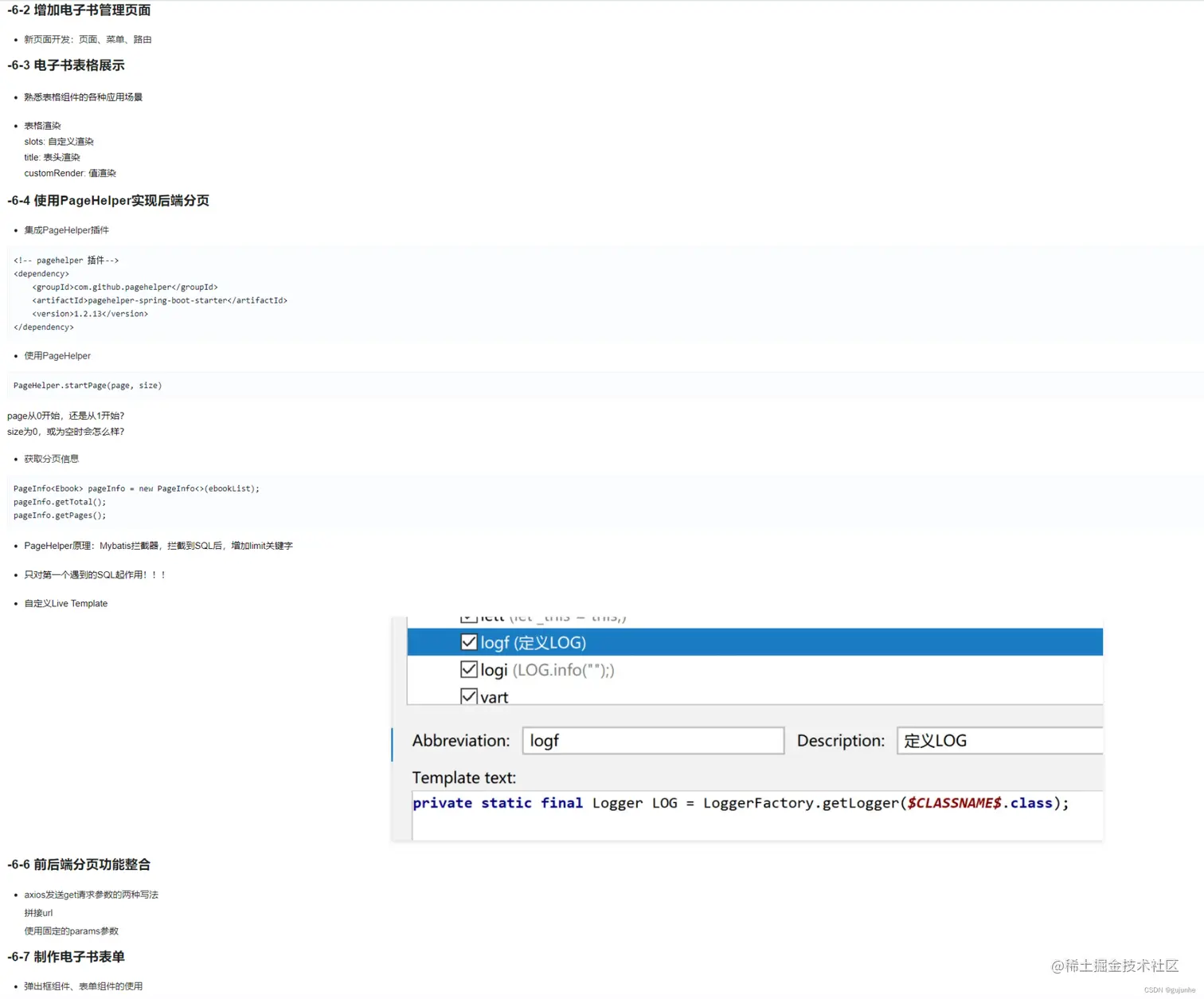The width and height of the screenshot is (1204, 999).
Task: Click heading -6-7 制作电子书表单
Action: click(66, 957)
